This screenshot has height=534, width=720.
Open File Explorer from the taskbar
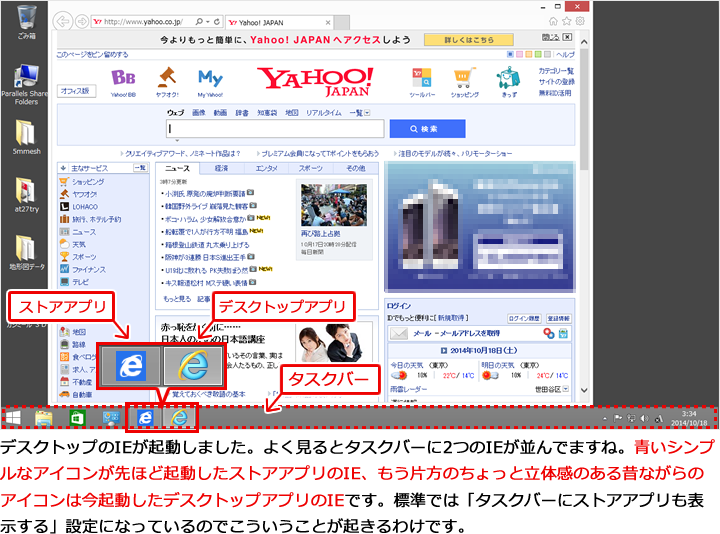[44, 418]
